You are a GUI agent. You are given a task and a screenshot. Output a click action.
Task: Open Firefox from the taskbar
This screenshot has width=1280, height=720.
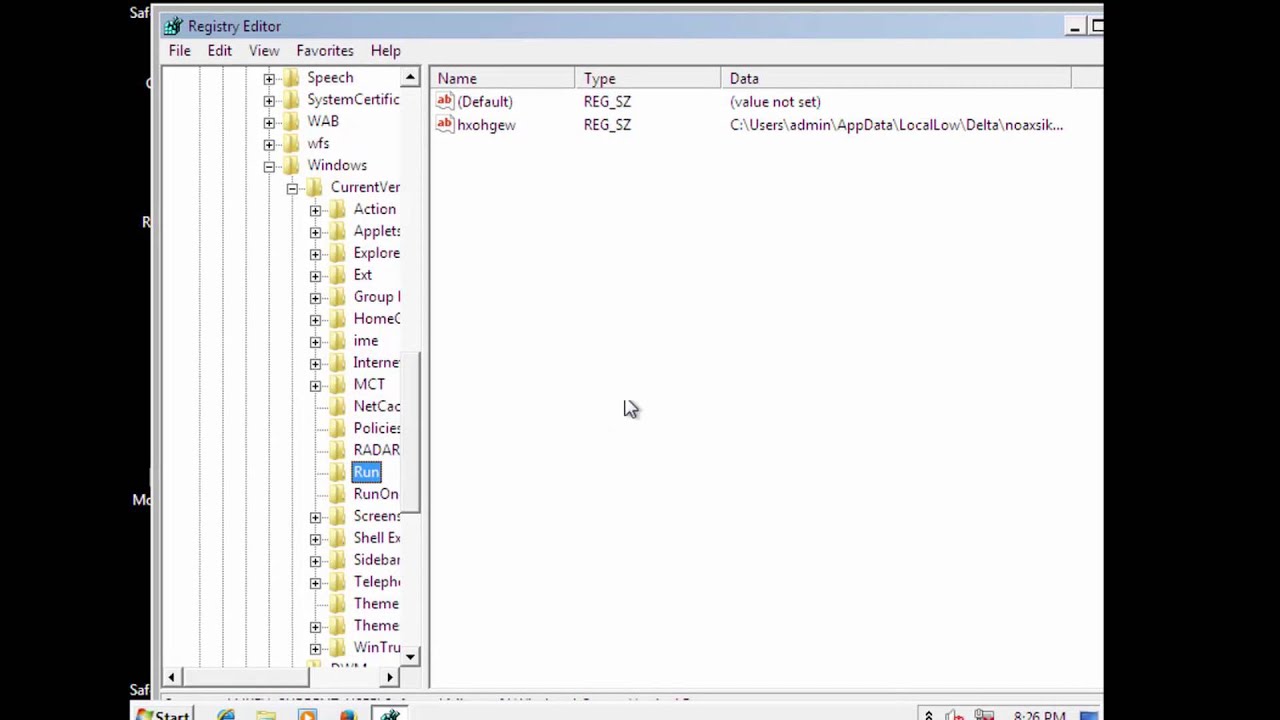point(347,714)
